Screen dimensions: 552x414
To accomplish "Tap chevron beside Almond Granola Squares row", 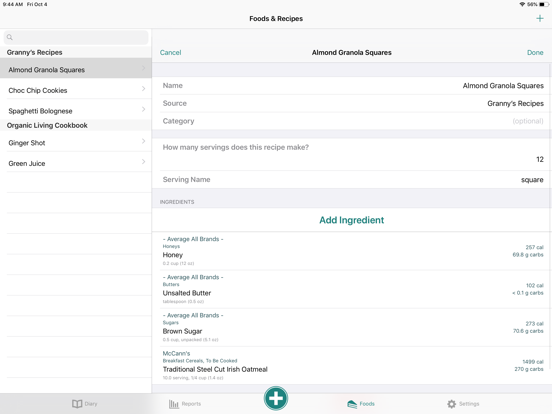I will tap(143, 68).
